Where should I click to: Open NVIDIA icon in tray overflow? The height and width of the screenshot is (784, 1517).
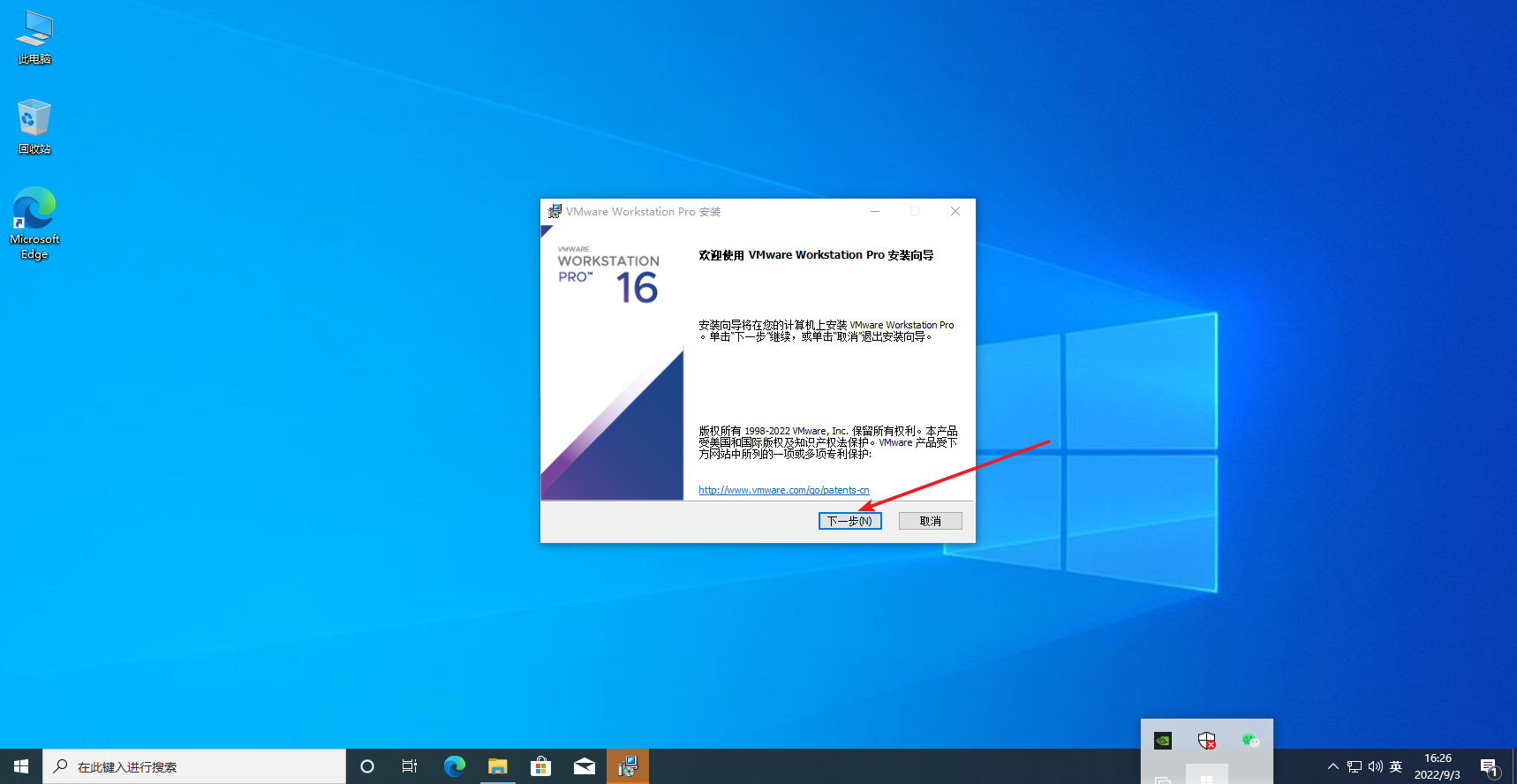pyautogui.click(x=1163, y=741)
